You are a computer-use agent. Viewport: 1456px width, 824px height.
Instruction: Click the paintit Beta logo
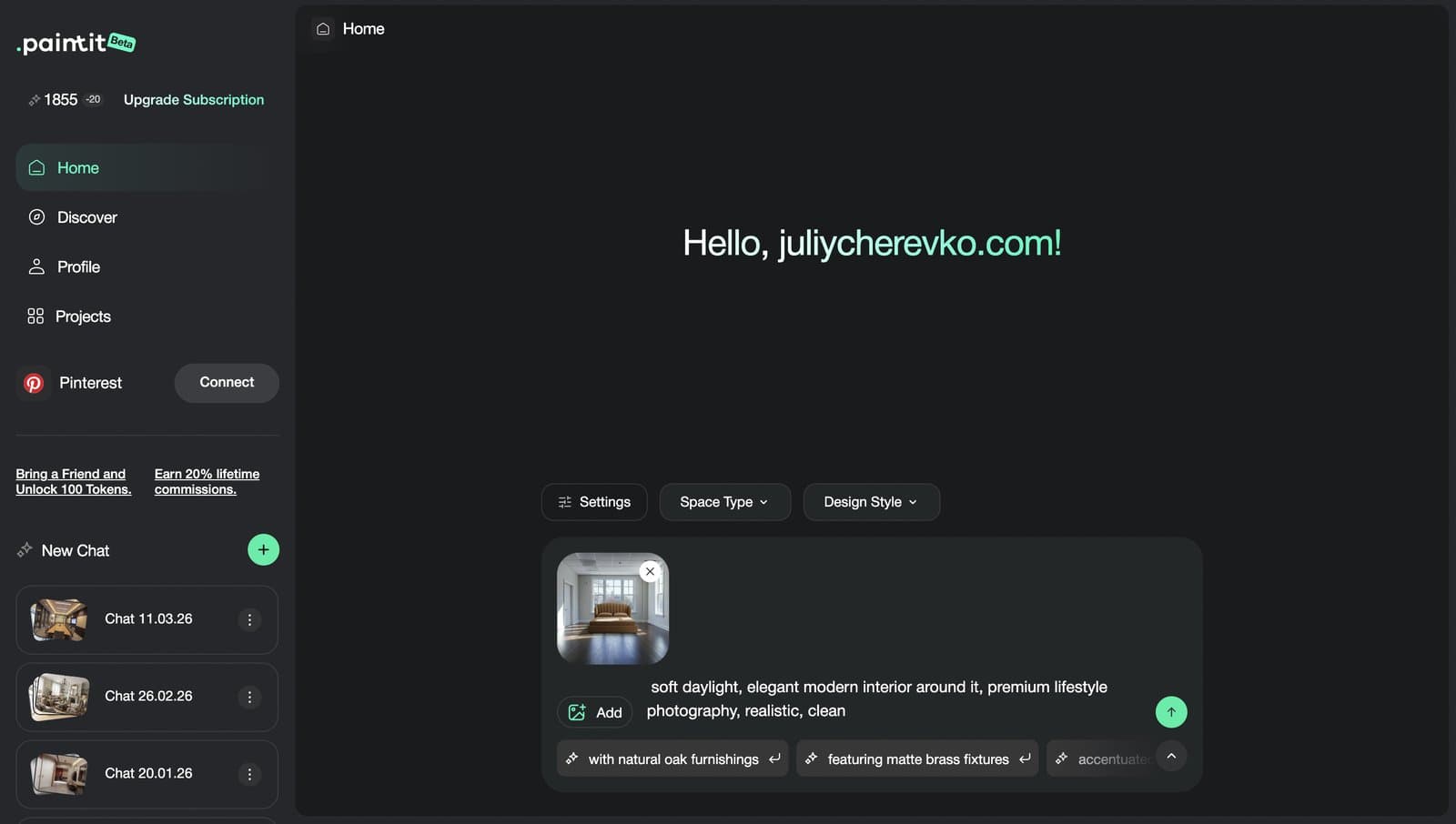(76, 43)
